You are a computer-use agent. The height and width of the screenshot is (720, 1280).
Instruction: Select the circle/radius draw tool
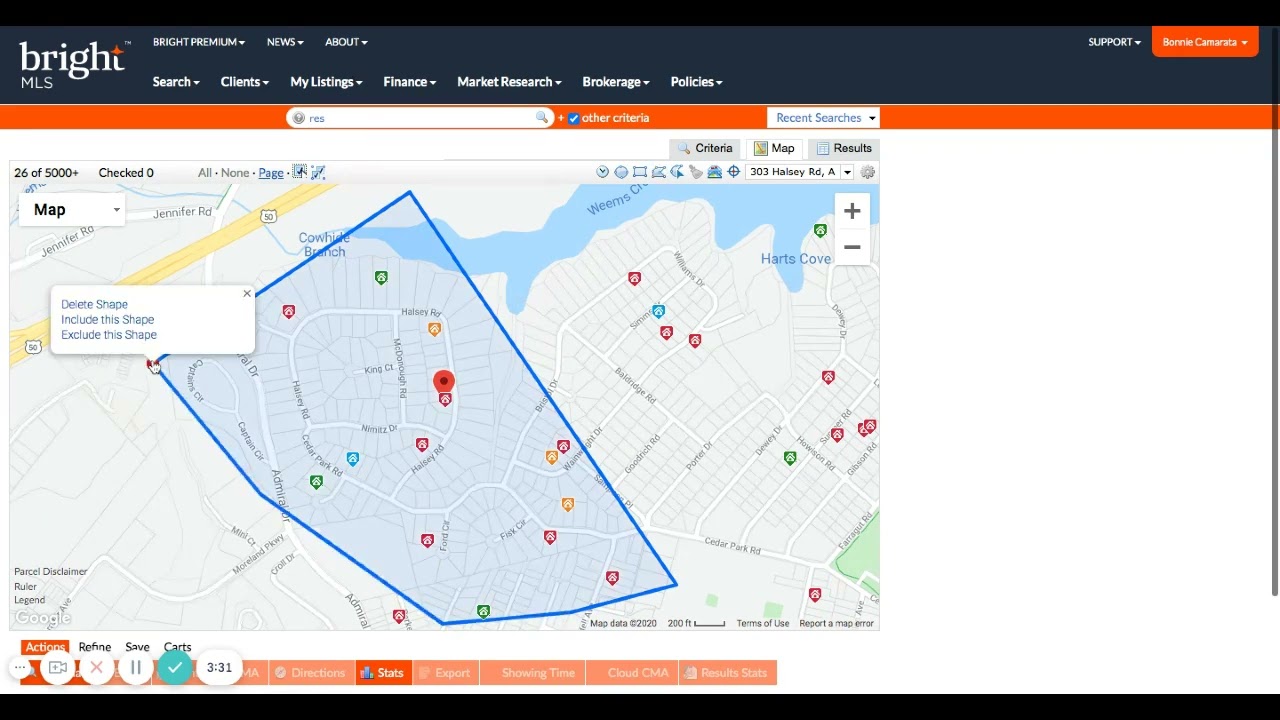pyautogui.click(x=621, y=172)
